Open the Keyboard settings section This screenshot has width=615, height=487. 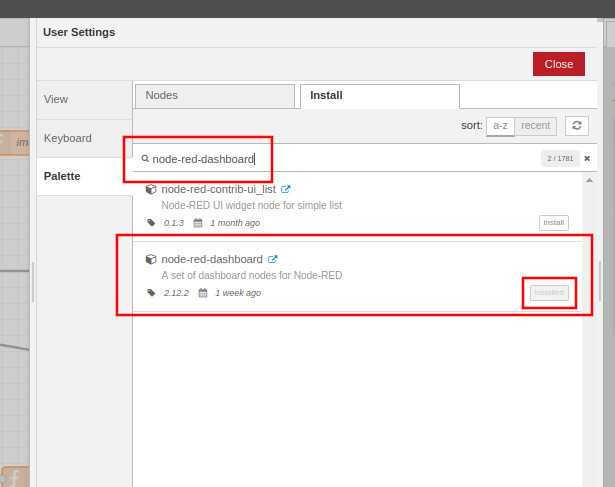coord(84,138)
